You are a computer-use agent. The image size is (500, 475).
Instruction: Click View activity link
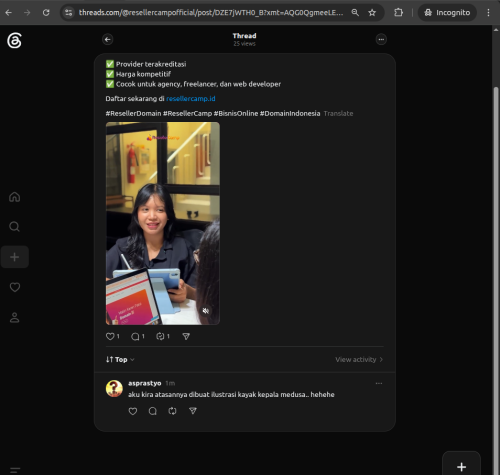359,359
